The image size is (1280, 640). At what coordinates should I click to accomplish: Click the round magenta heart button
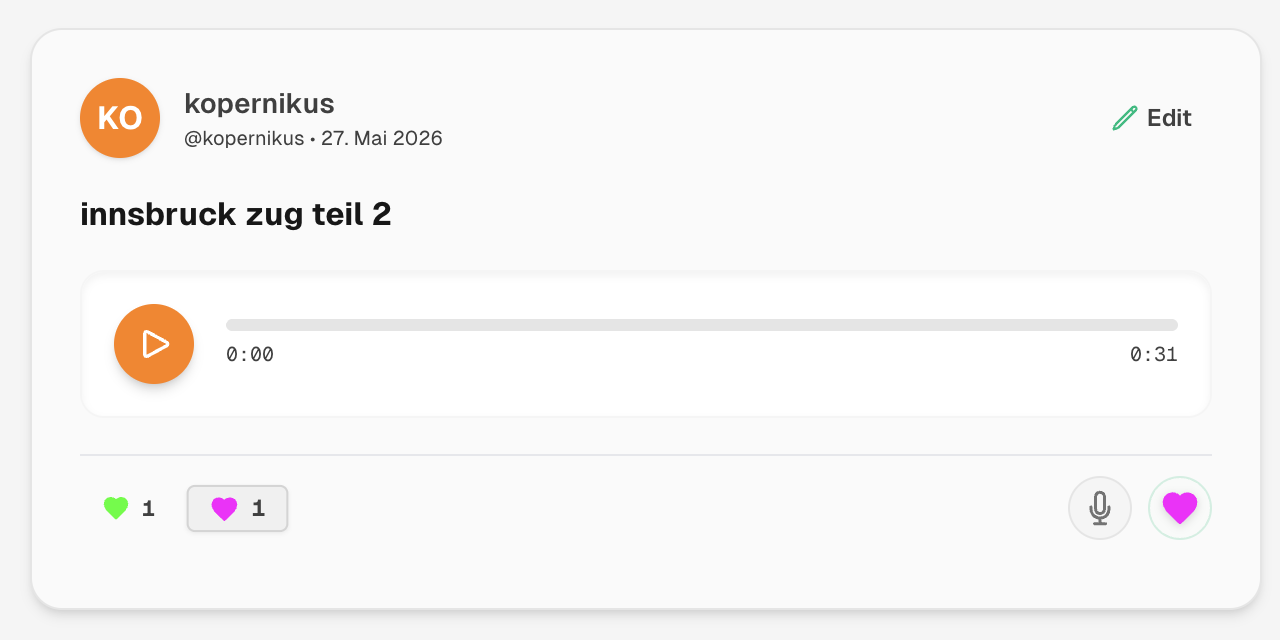point(1180,508)
